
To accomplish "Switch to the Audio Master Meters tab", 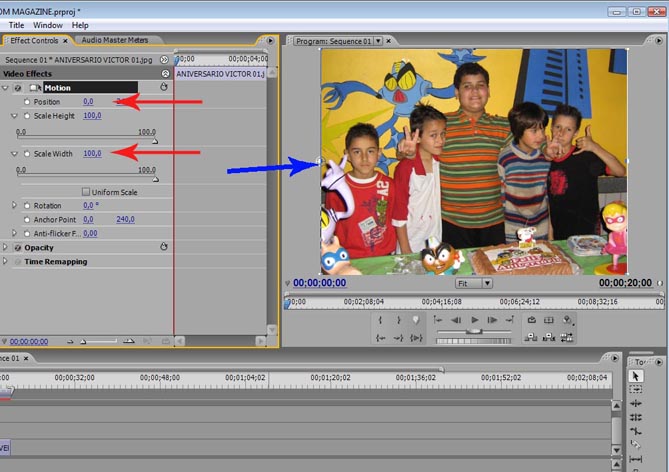I will coord(114,41).
